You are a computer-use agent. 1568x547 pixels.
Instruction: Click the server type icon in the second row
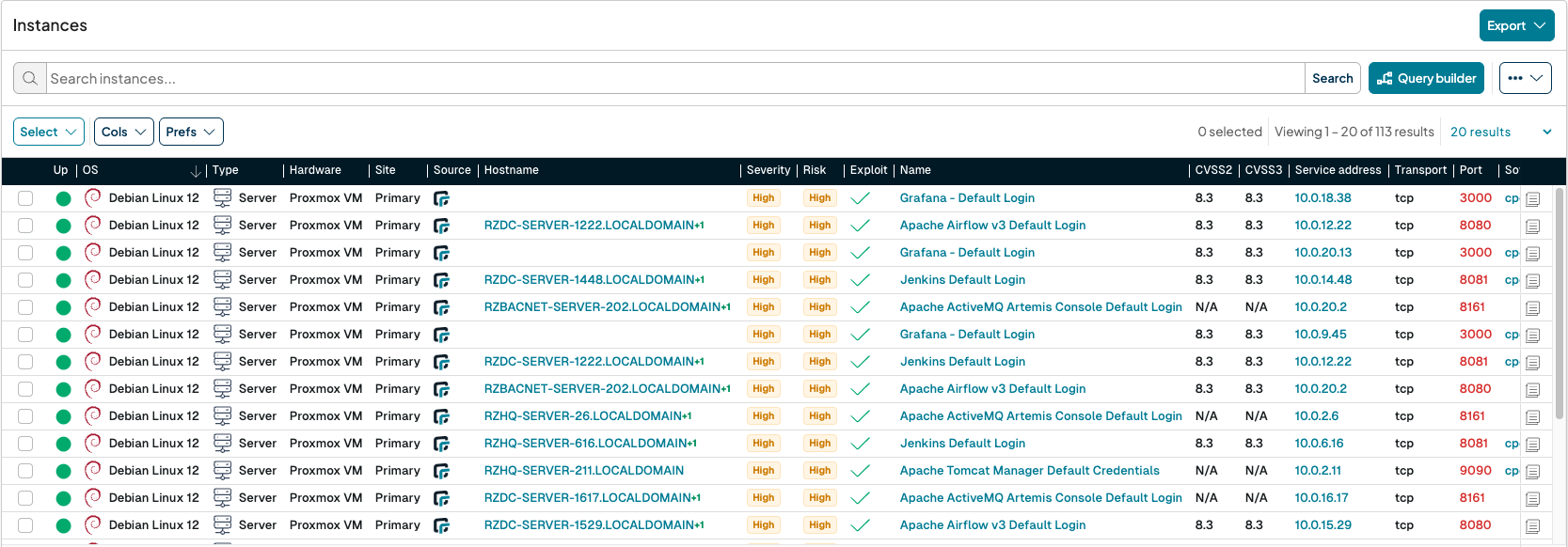pos(223,226)
